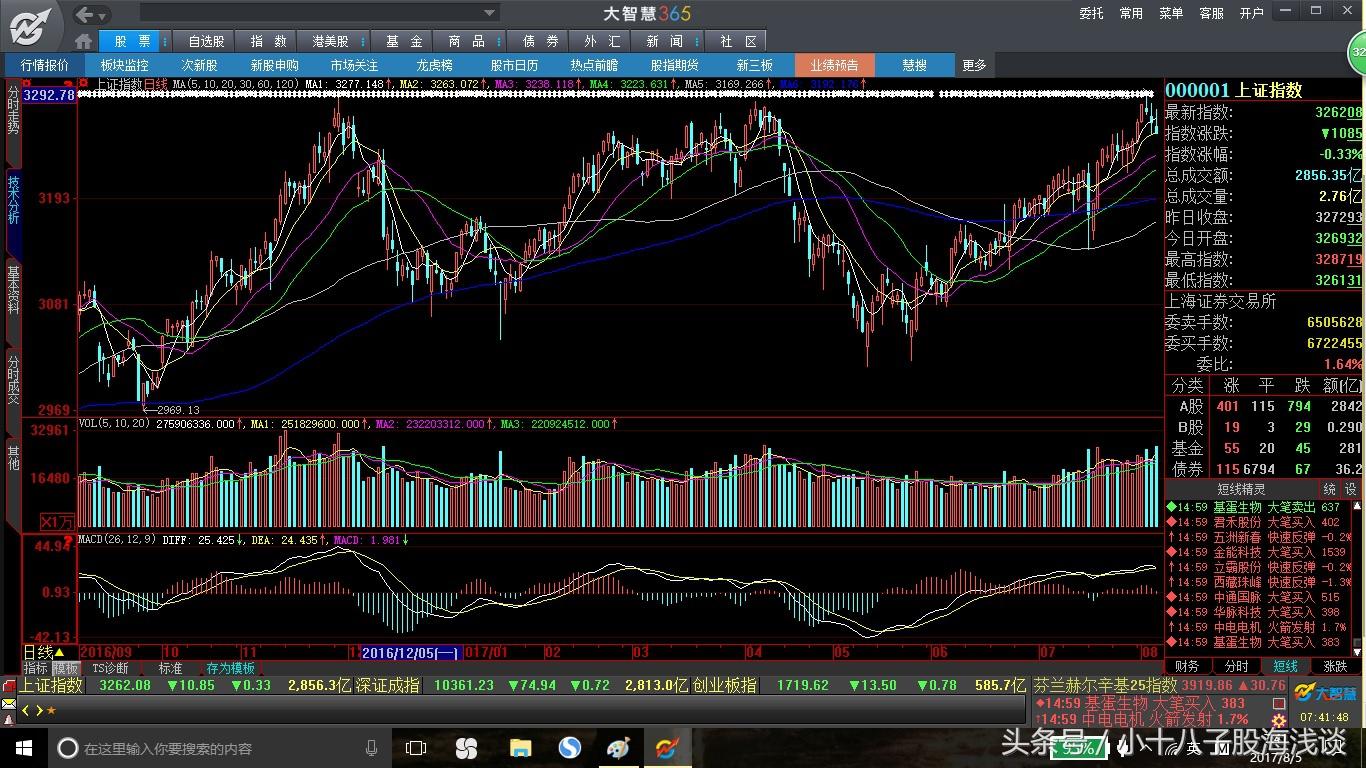Go back with the arrow button

click(86, 14)
